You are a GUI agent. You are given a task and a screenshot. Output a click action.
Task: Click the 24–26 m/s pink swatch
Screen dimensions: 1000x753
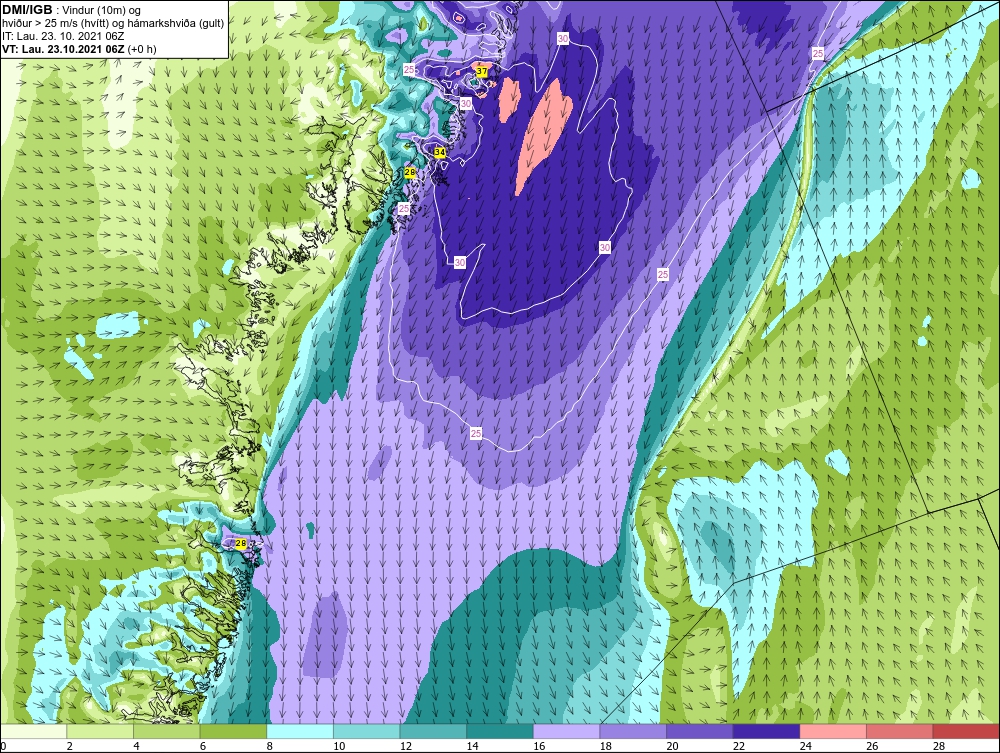click(x=833, y=731)
